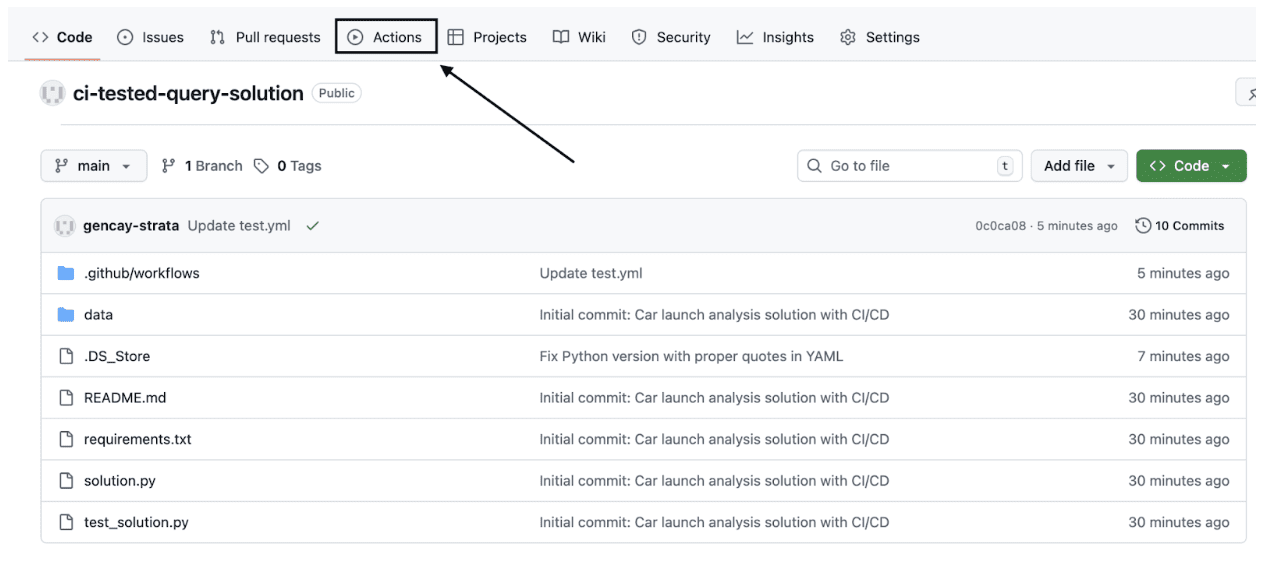Open the .github/workflows folder
The height and width of the screenshot is (570, 1262).
point(141,273)
